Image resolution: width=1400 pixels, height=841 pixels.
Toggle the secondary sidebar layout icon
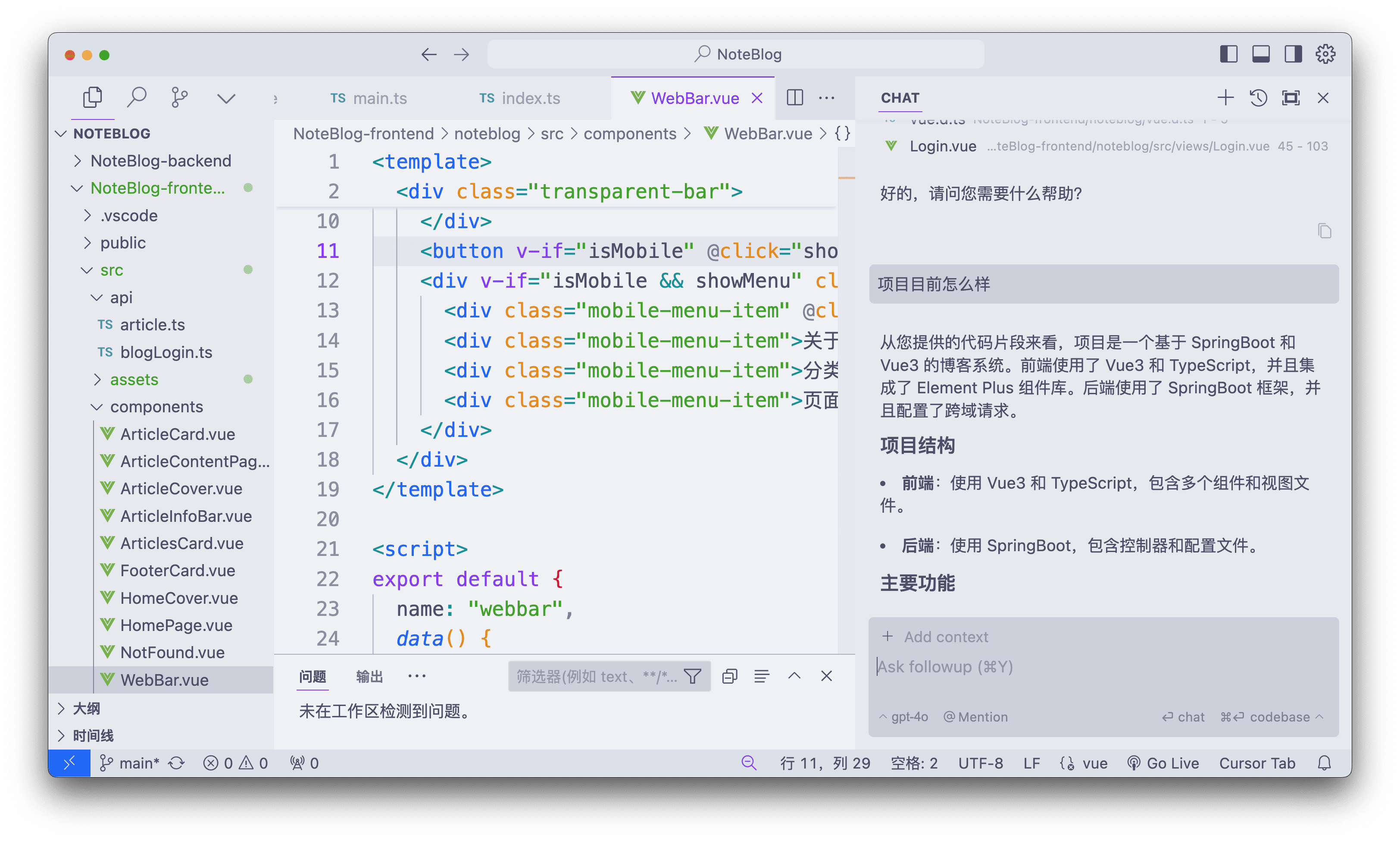click(x=1293, y=54)
